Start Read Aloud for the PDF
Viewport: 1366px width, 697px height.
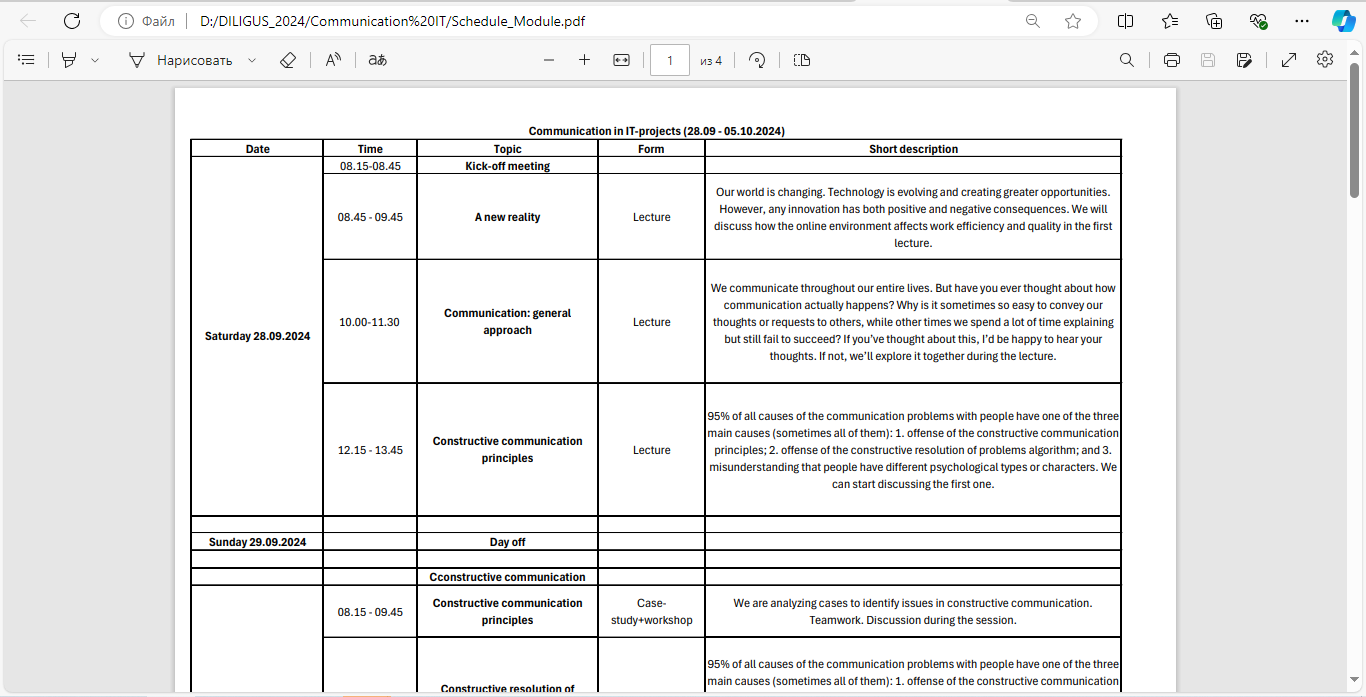coord(333,60)
